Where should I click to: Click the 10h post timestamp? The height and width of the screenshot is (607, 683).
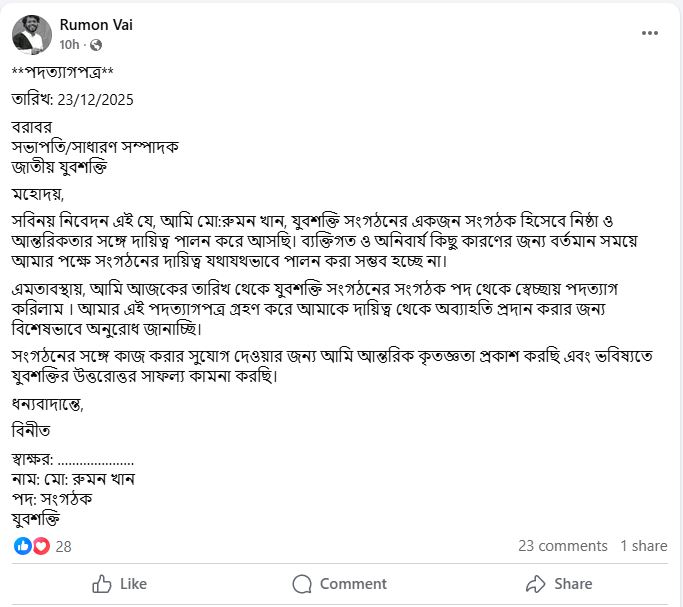tap(69, 45)
